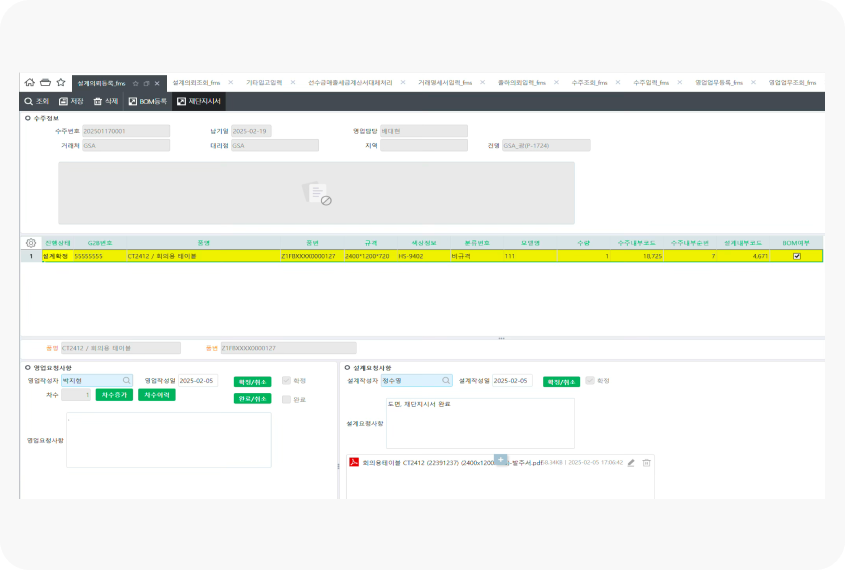845x570 pixels.
Task: Click the 조회 search toolbar button
Action: 37,101
